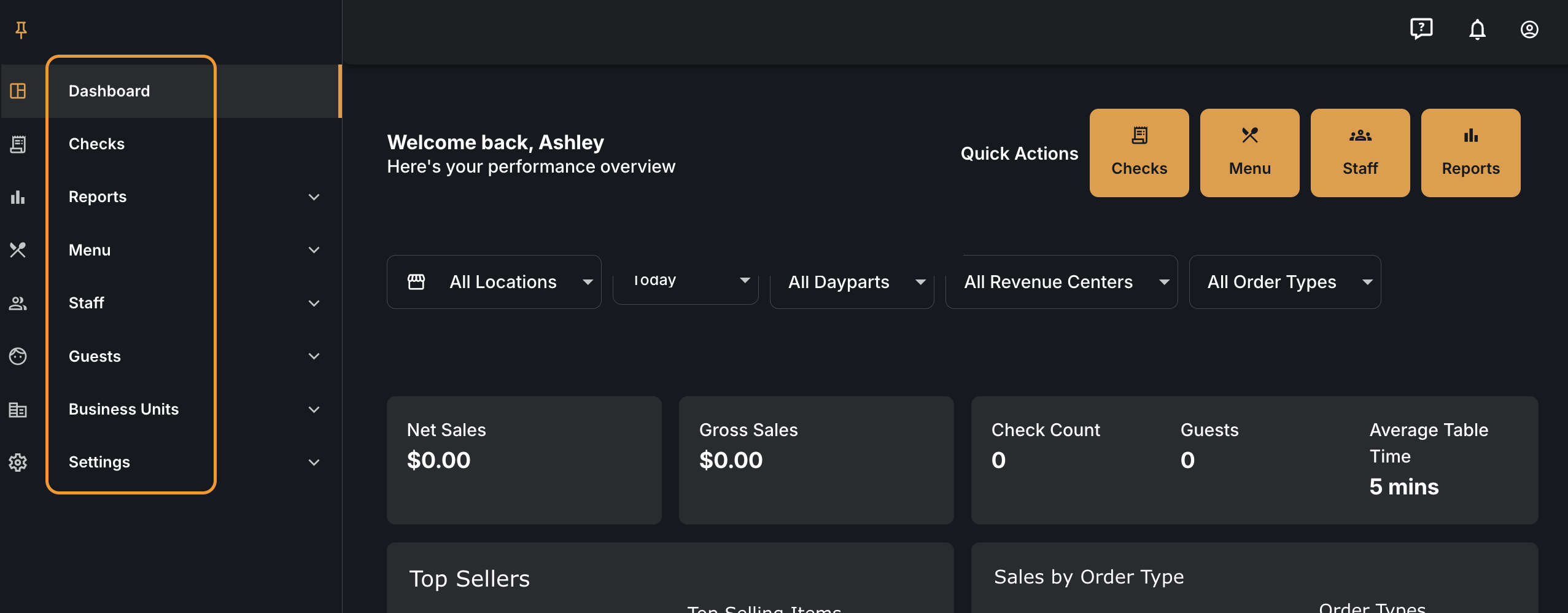
Task: Open the Settings sidebar item
Action: [171, 462]
